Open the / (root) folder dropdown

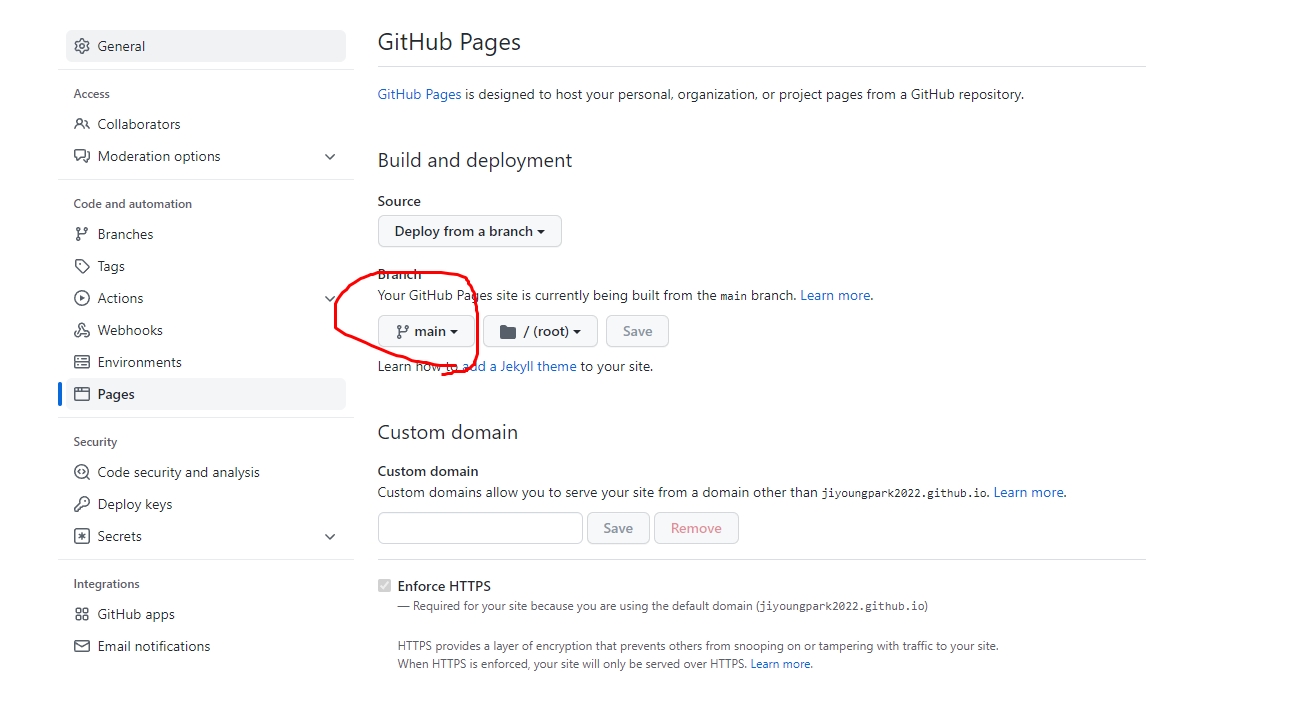point(540,331)
